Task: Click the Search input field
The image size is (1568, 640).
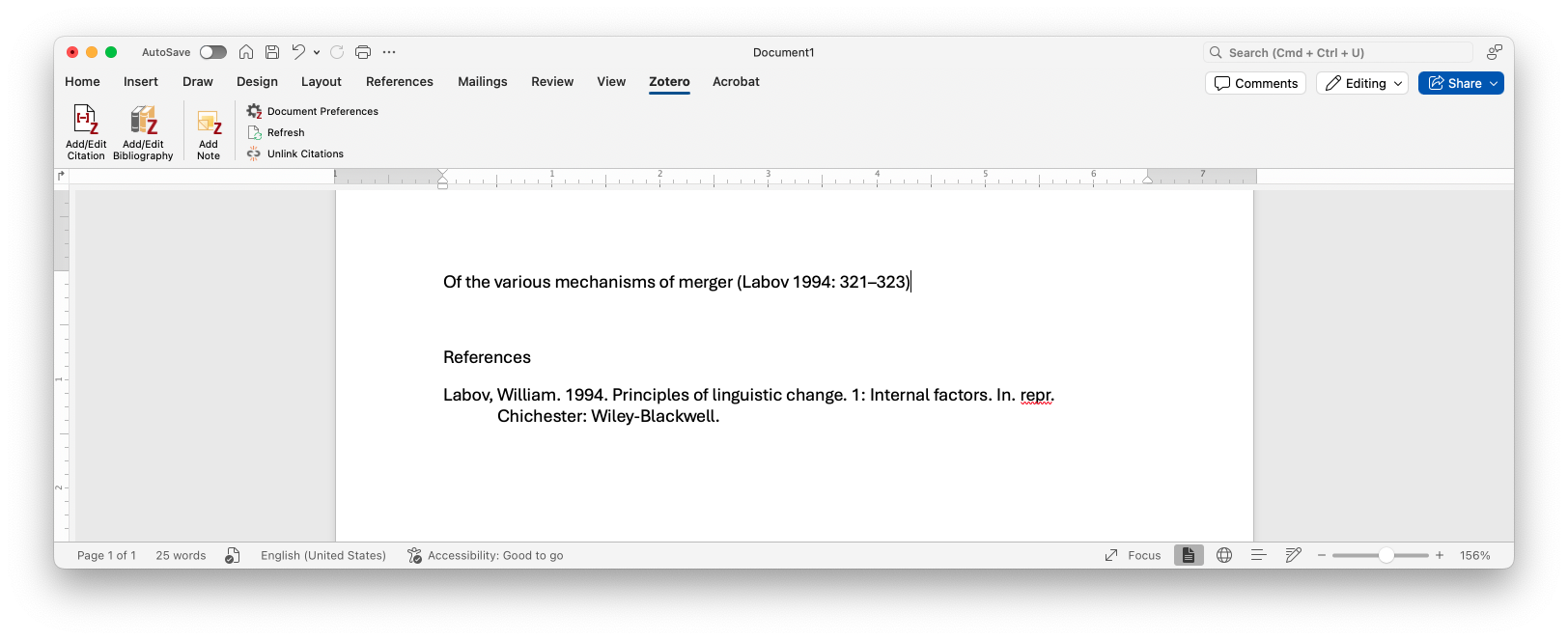Action: 1342,53
